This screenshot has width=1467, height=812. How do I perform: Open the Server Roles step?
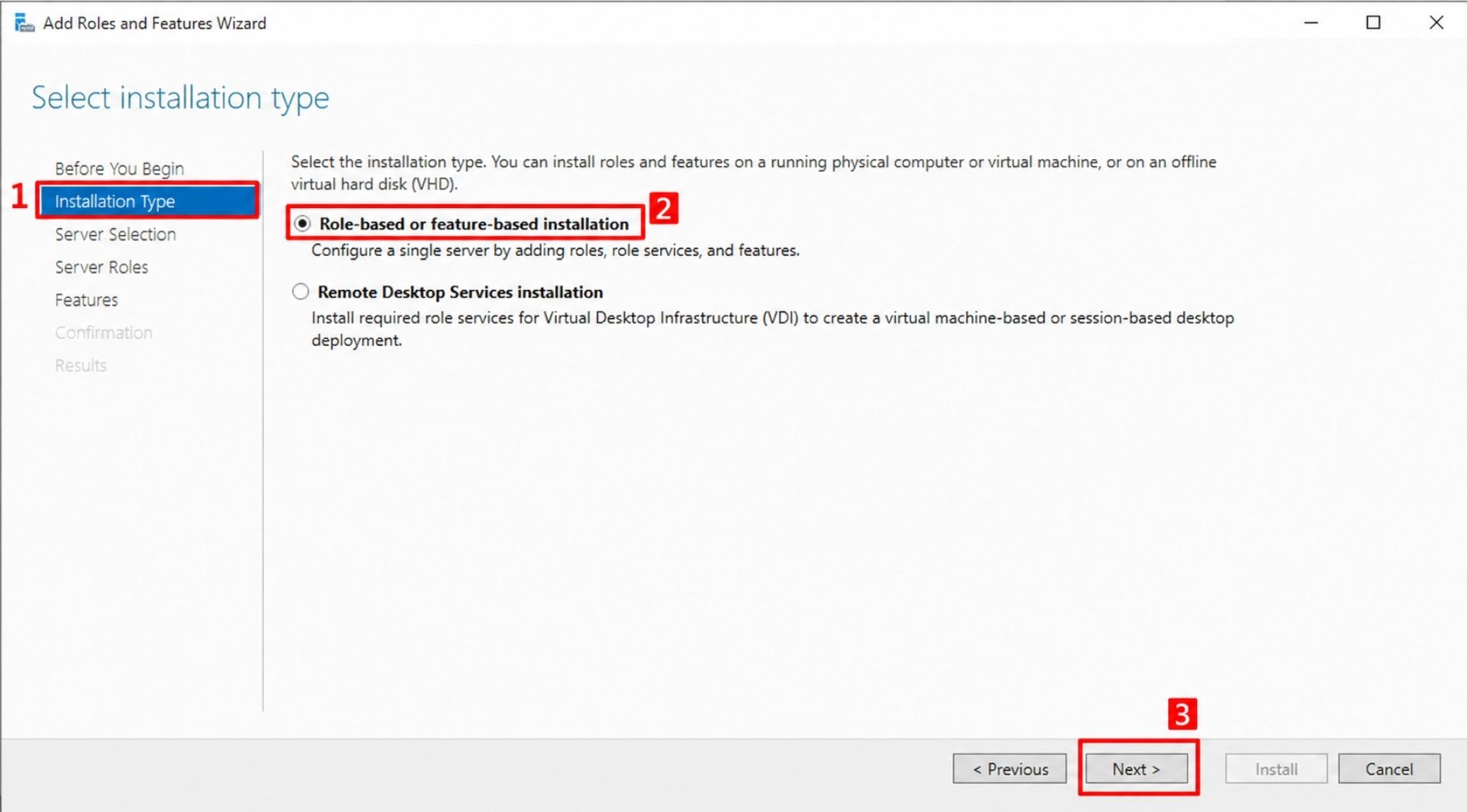coord(101,267)
